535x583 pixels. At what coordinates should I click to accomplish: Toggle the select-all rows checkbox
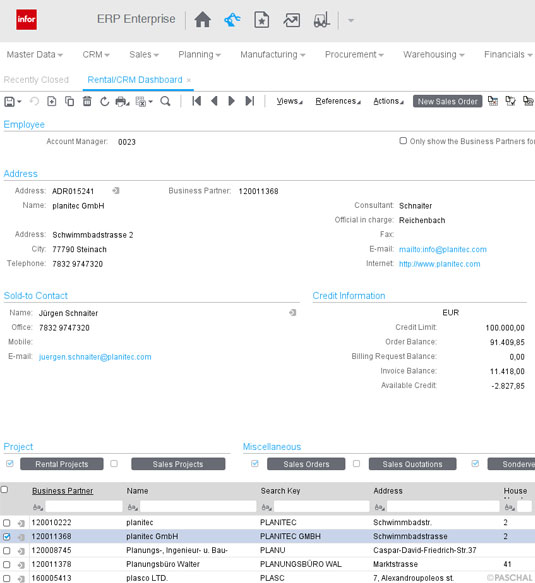(4, 490)
